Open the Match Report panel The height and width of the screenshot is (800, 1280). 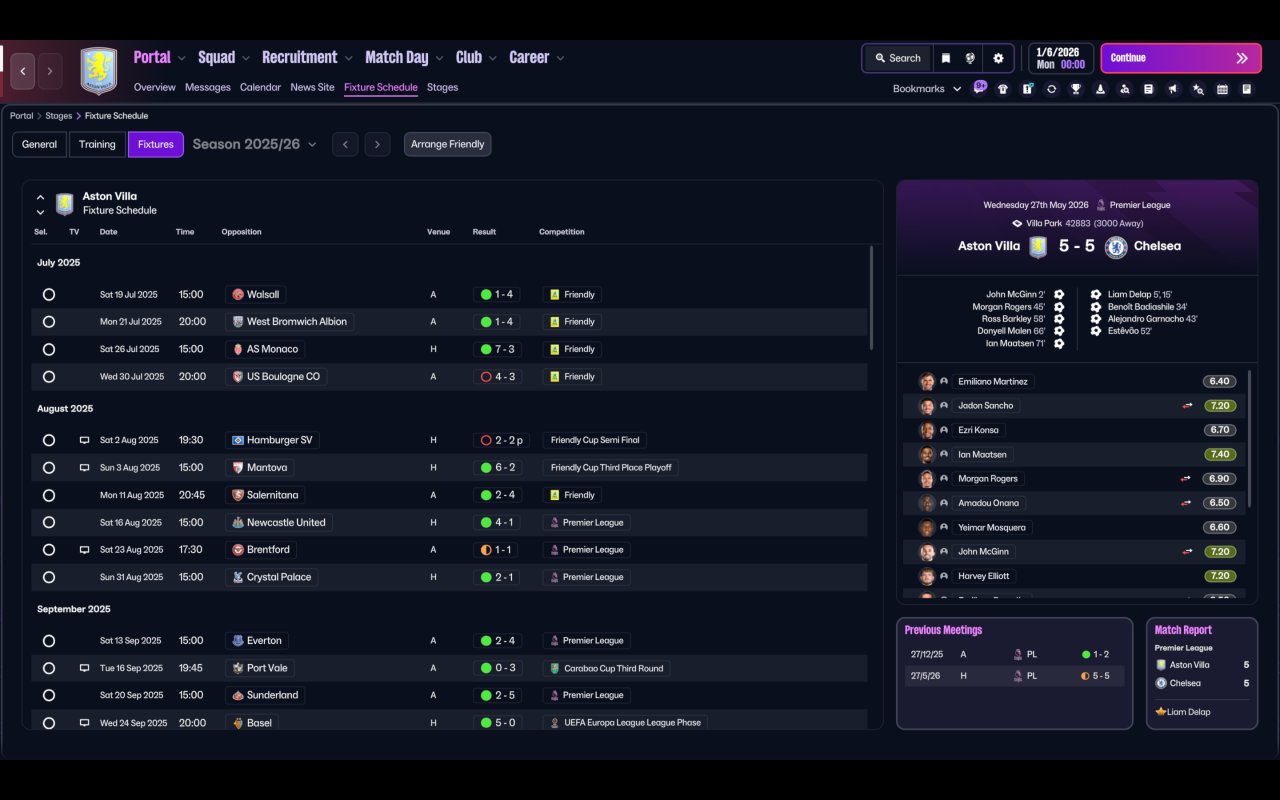click(1202, 673)
